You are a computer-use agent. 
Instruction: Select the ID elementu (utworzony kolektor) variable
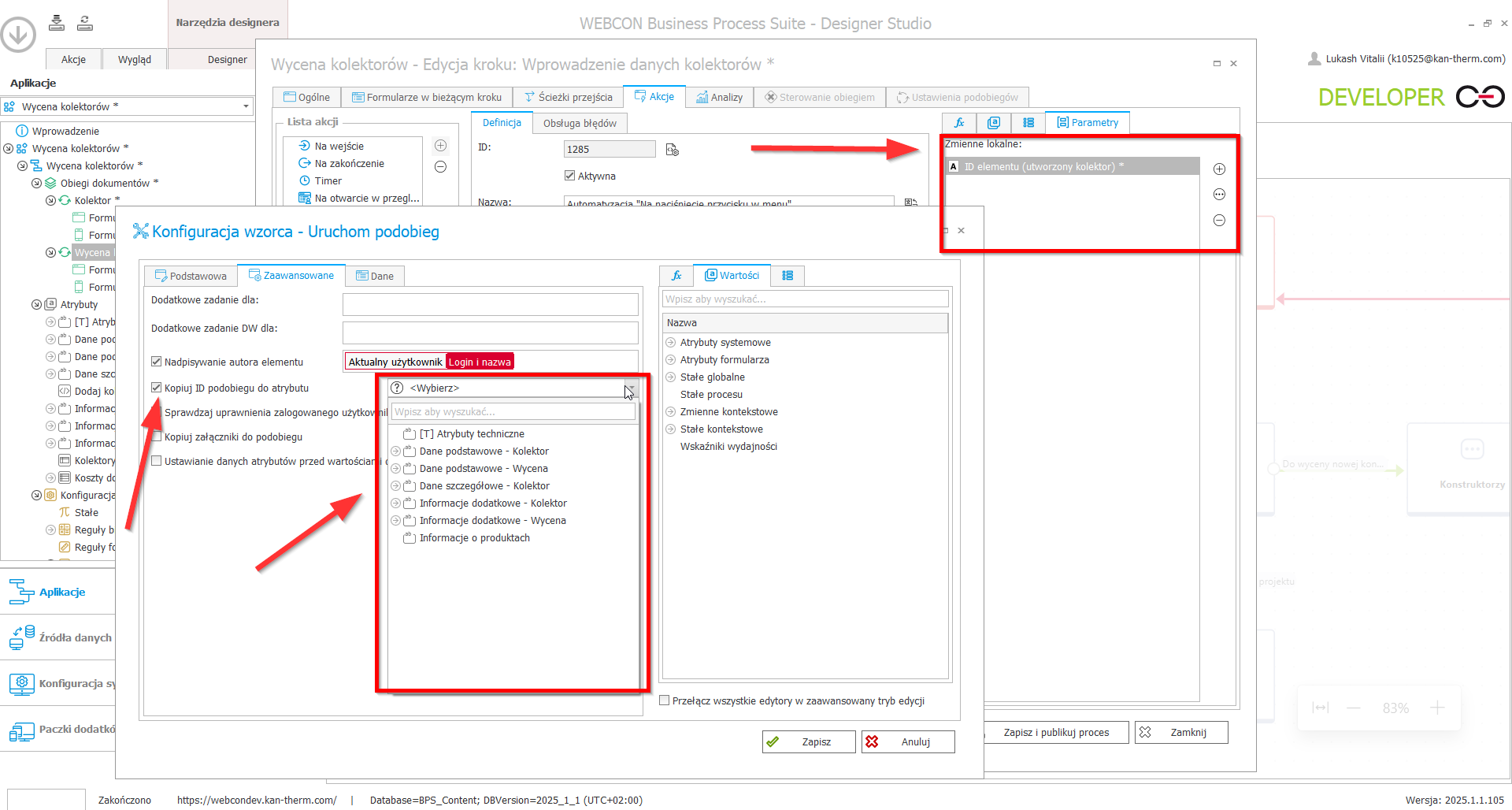click(x=1072, y=166)
